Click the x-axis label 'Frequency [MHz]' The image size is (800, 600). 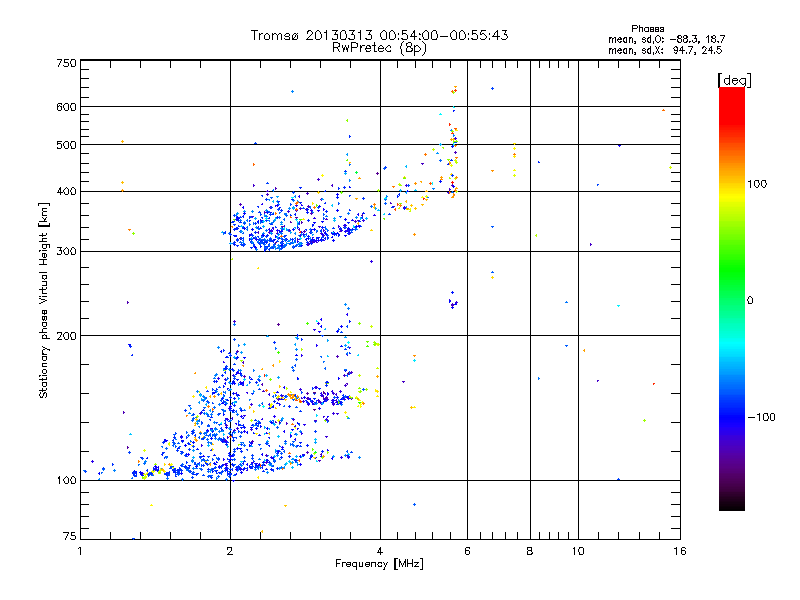coord(379,564)
